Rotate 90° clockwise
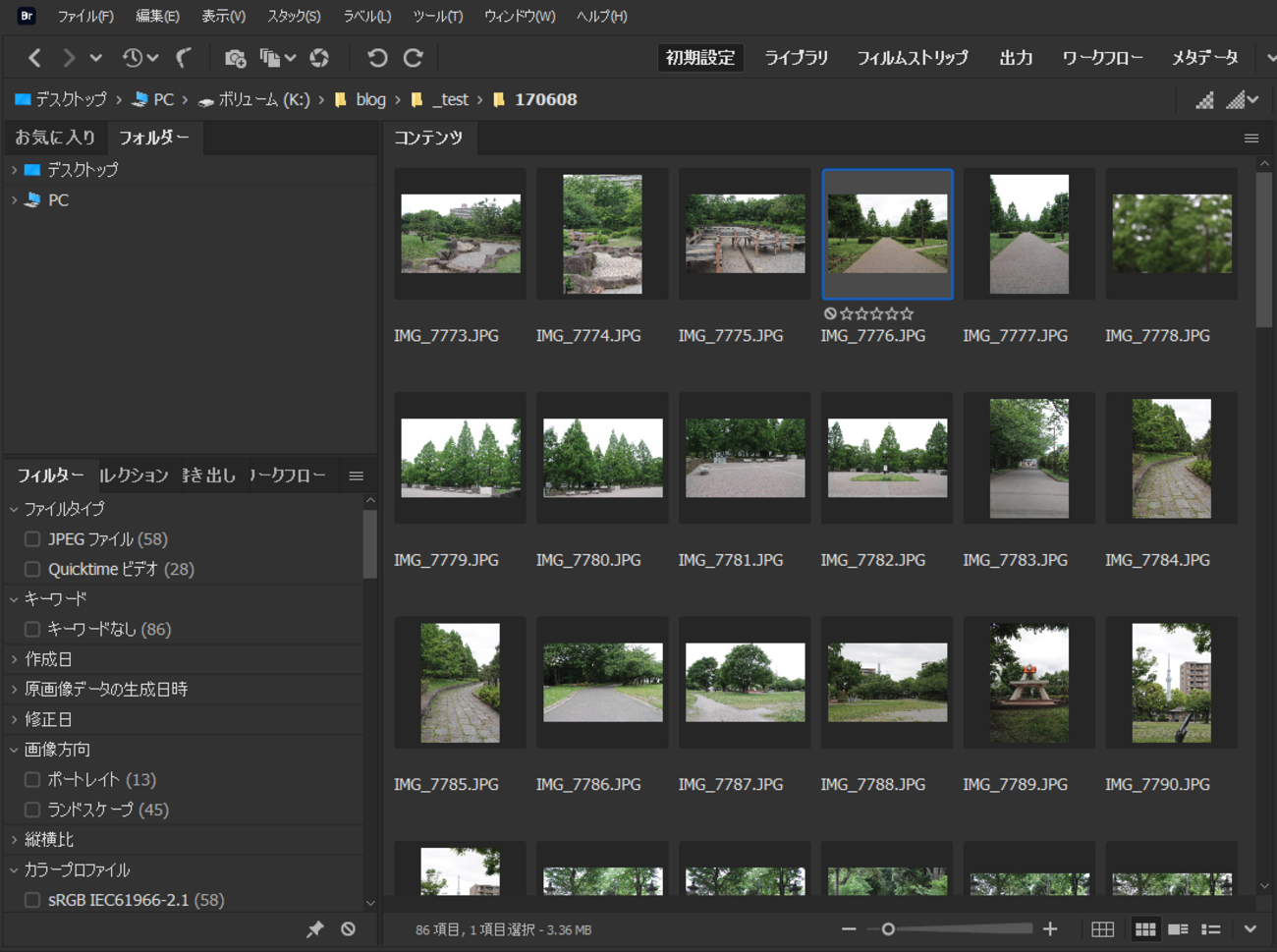Screen dimensions: 1277x952 [x=414, y=58]
